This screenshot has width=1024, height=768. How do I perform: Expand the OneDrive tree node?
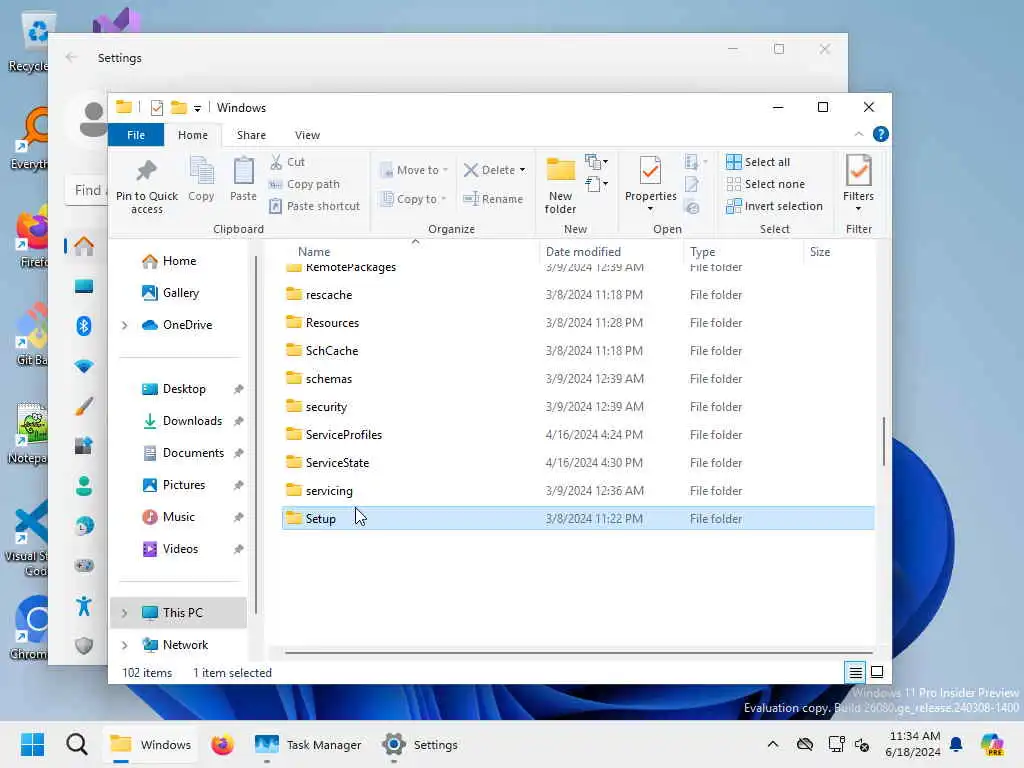[125, 325]
